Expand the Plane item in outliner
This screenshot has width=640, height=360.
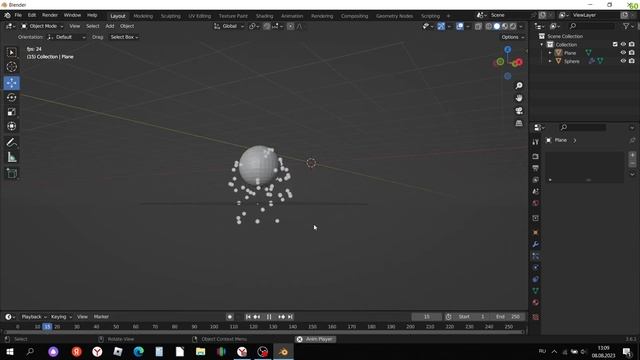click(550, 53)
